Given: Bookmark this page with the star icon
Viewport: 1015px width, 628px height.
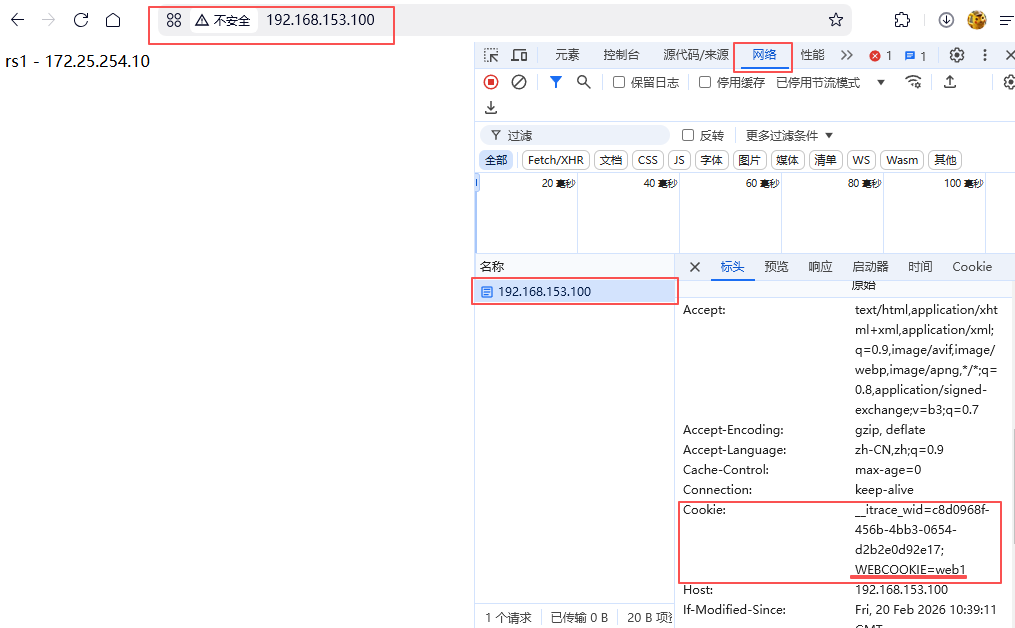Looking at the screenshot, I should pyautogui.click(x=836, y=20).
